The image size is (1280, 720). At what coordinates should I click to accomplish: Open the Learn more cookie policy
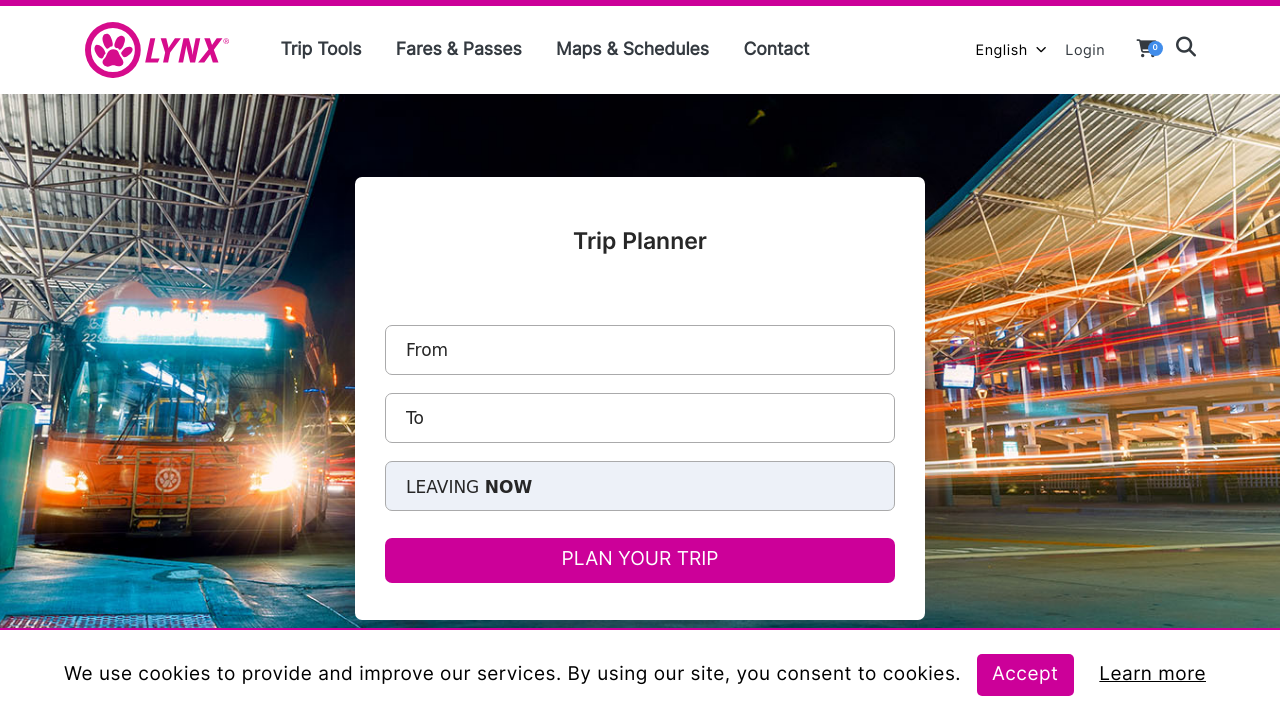(x=1152, y=673)
